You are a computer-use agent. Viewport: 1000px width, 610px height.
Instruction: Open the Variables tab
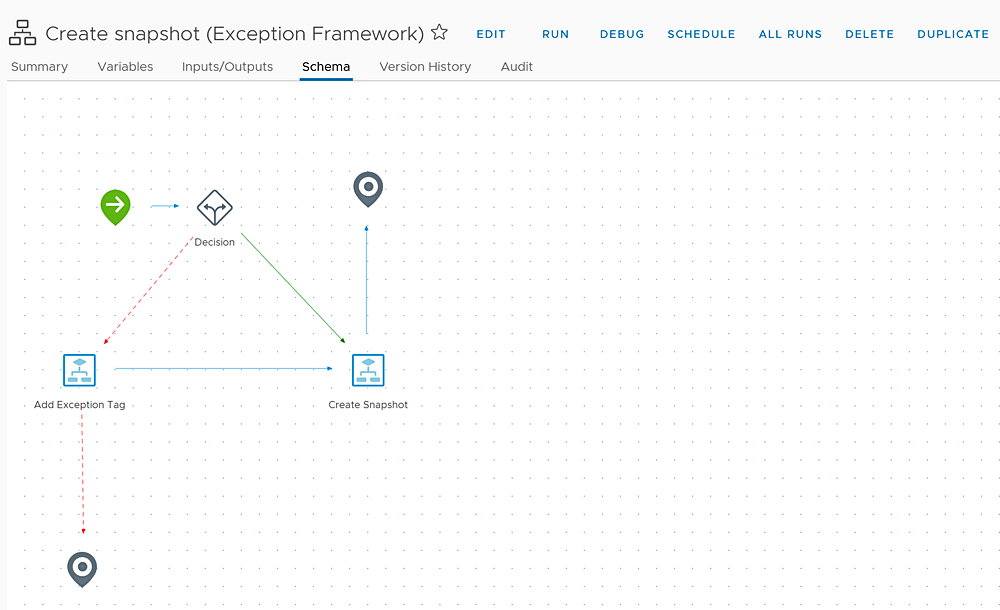point(125,66)
